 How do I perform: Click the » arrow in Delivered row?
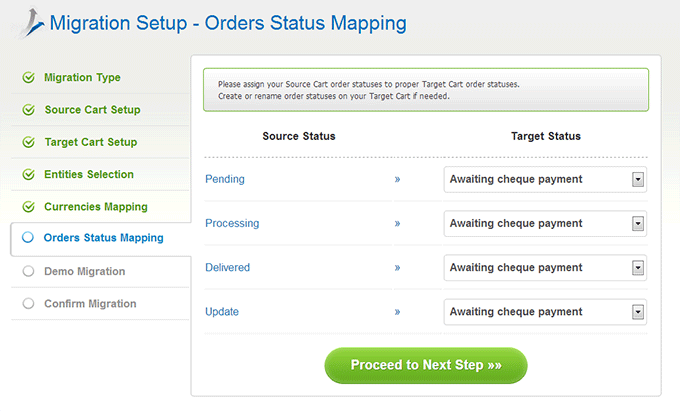tap(397, 268)
